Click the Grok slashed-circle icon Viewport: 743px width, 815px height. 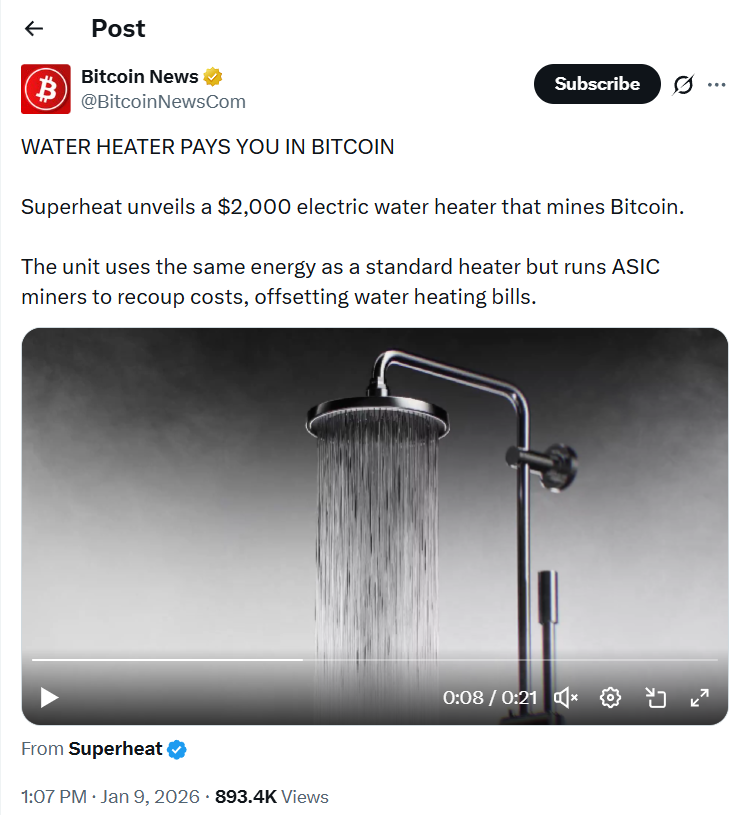[x=683, y=84]
